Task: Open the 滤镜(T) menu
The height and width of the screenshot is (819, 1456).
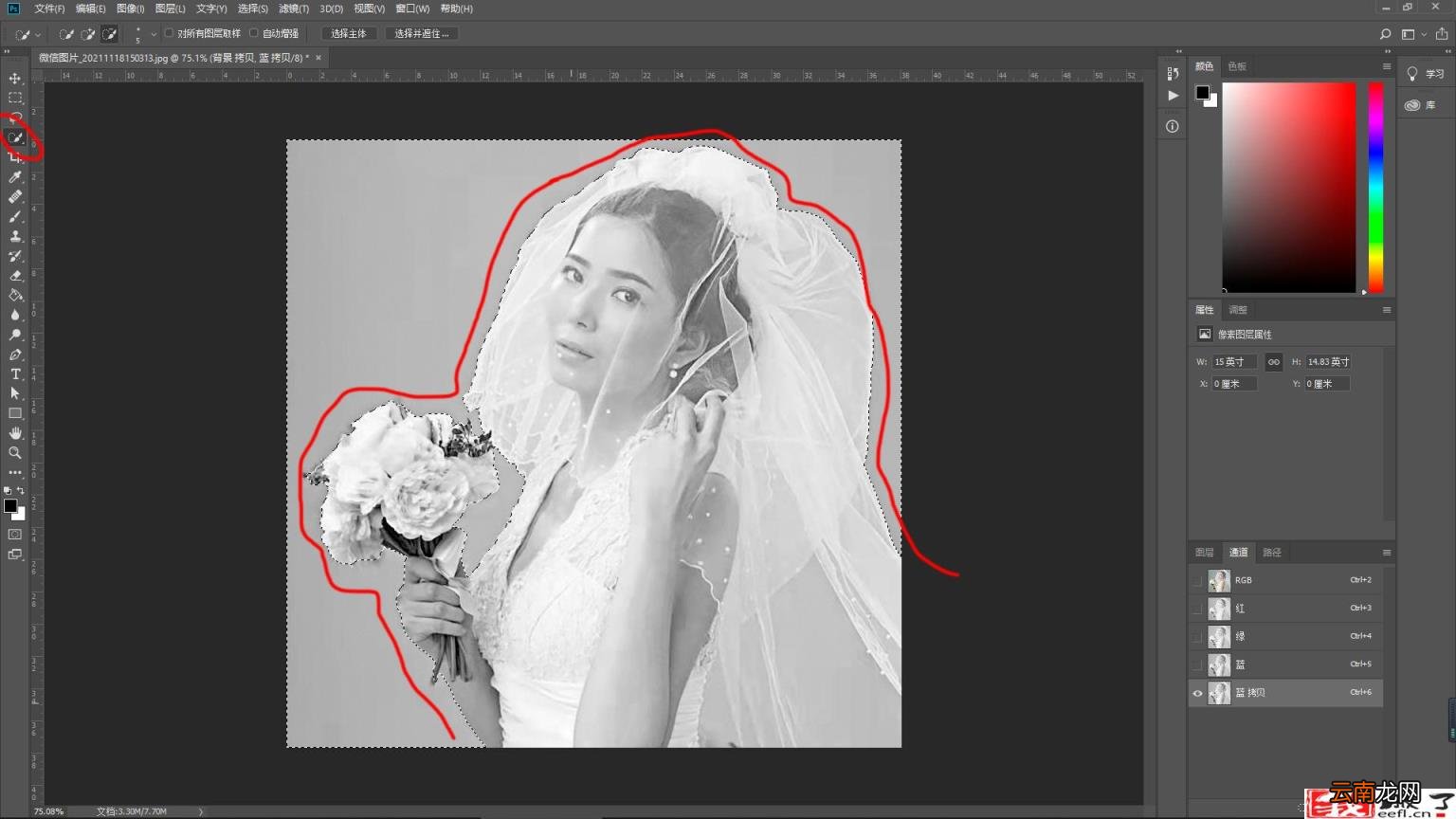Action: [x=293, y=9]
